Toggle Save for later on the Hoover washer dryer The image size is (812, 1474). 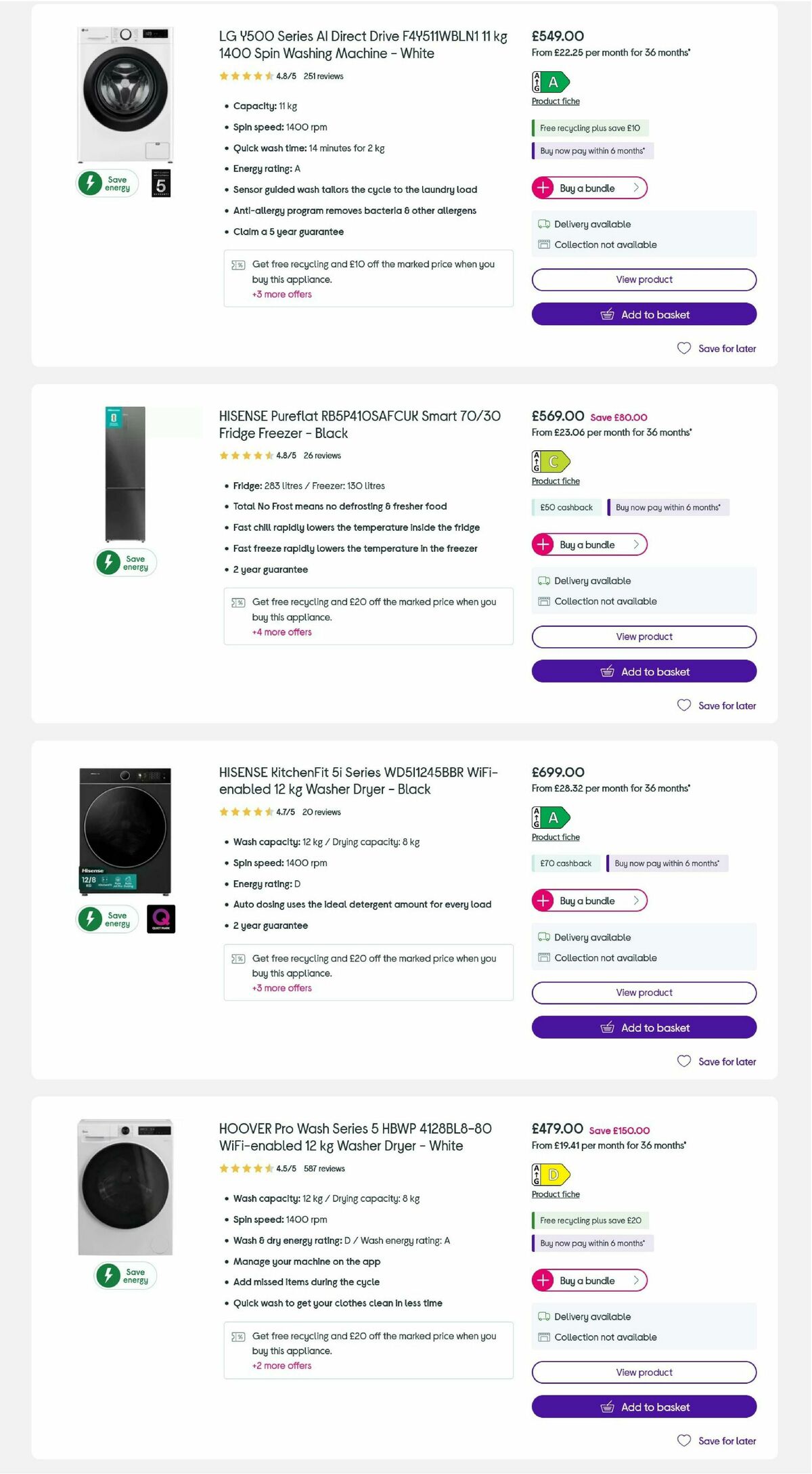(716, 1441)
